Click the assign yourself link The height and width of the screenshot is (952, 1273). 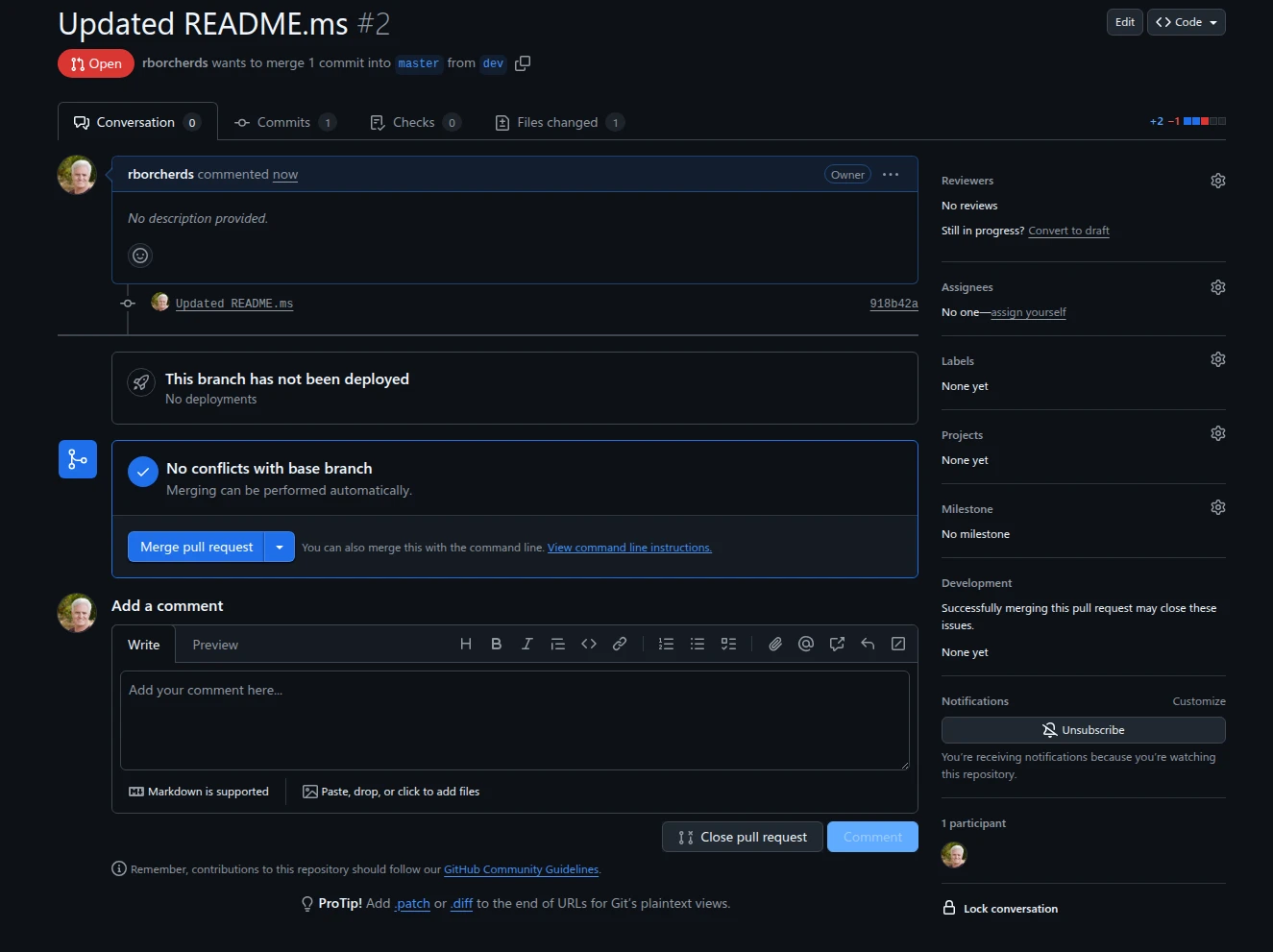pos(1028,312)
